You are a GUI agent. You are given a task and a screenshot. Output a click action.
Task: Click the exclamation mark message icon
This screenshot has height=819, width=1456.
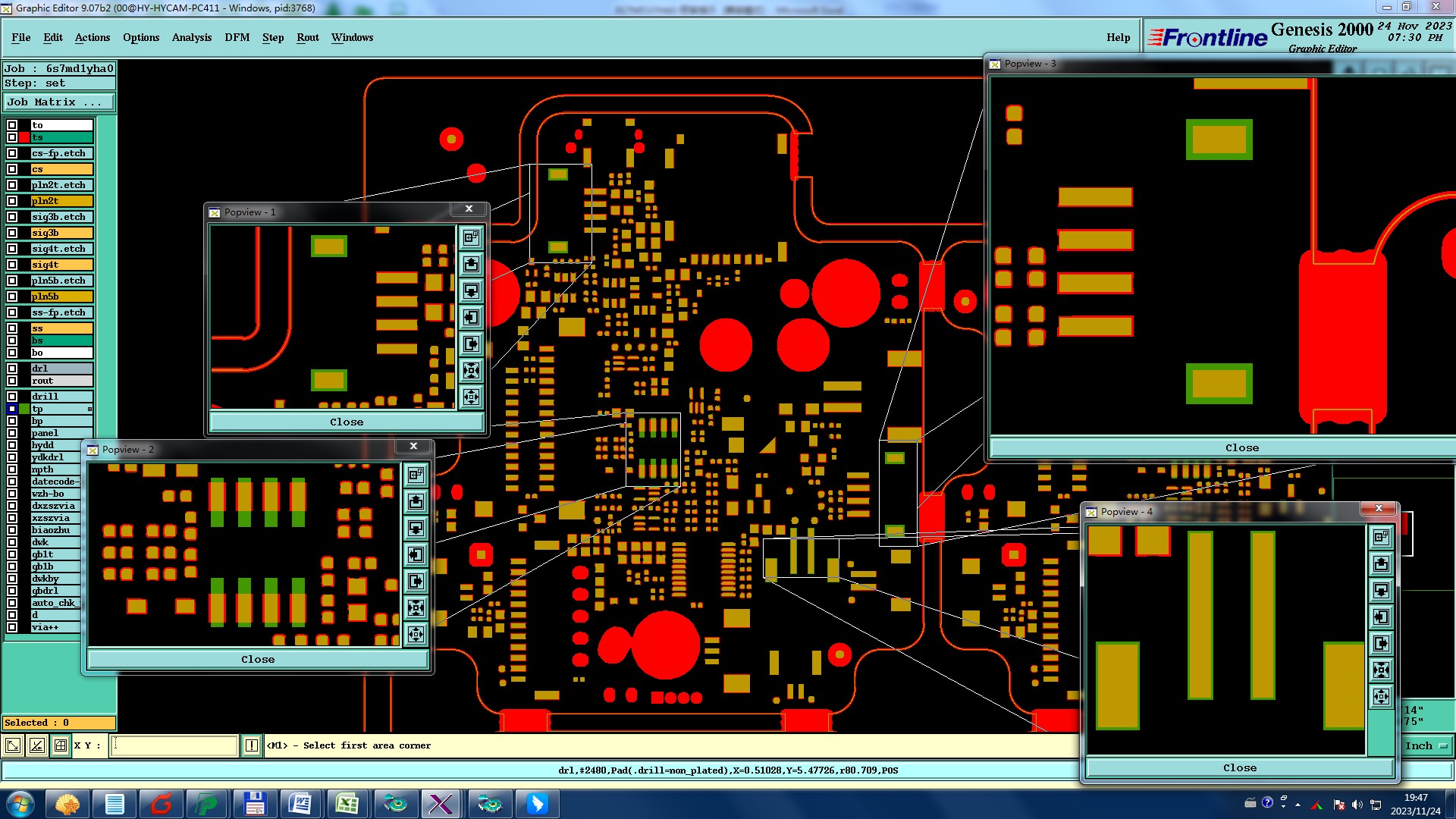pyautogui.click(x=252, y=745)
